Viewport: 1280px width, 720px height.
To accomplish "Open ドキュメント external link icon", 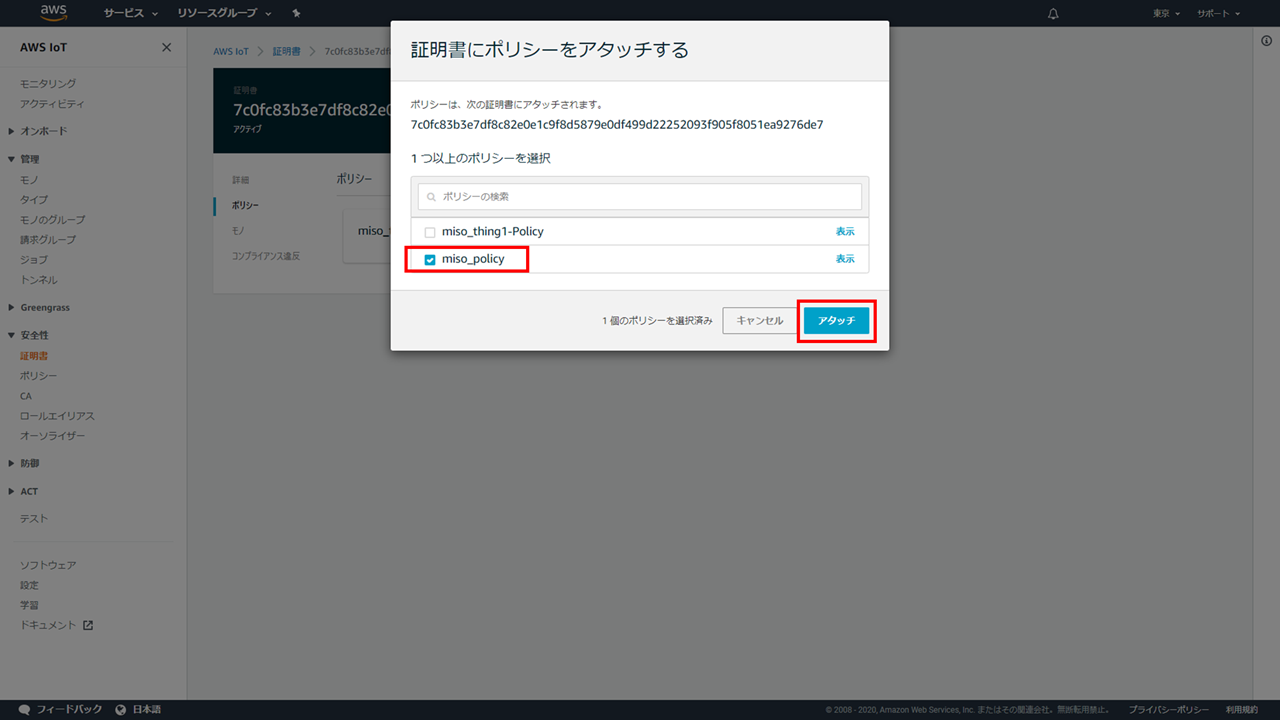I will click(88, 625).
